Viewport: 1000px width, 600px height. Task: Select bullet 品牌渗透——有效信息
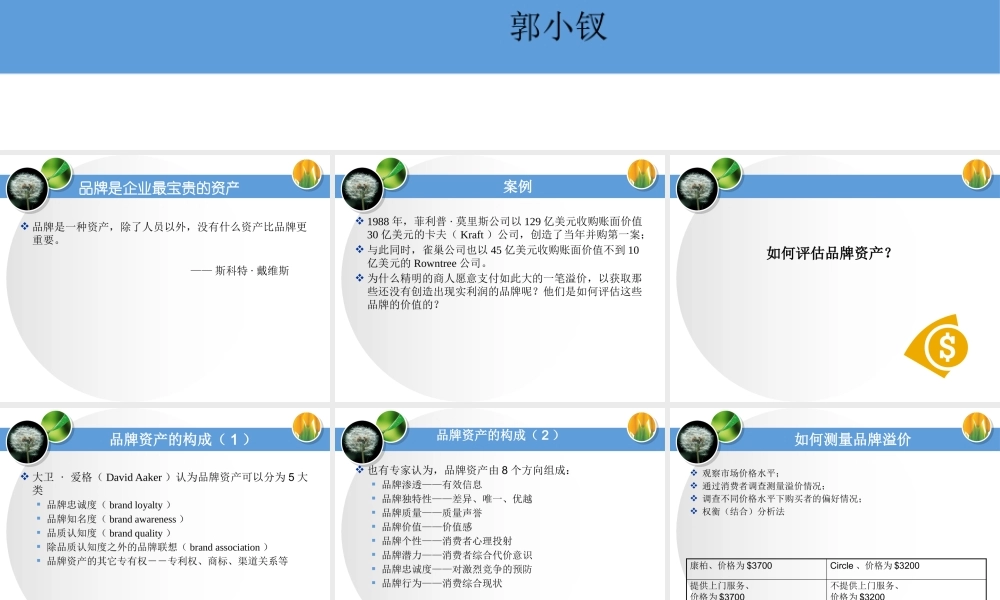[432, 485]
